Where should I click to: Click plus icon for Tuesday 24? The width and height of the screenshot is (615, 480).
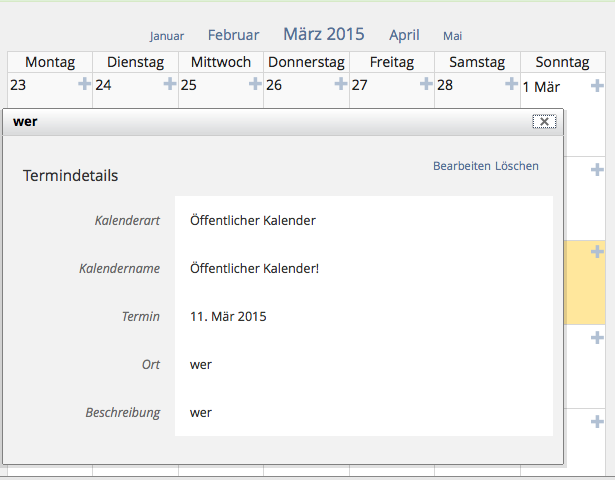coord(169,84)
